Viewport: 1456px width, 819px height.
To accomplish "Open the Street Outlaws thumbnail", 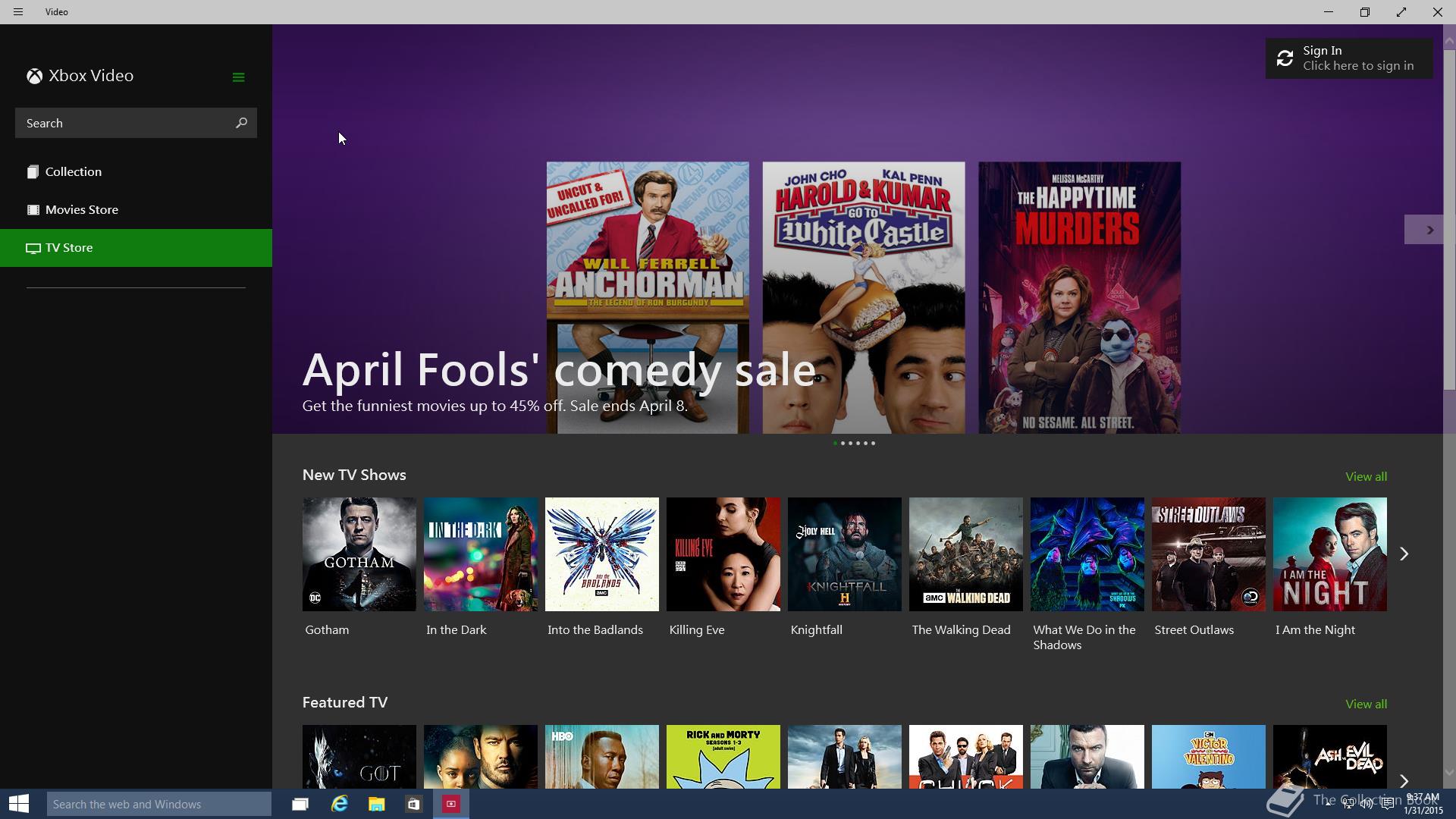I will click(1209, 554).
